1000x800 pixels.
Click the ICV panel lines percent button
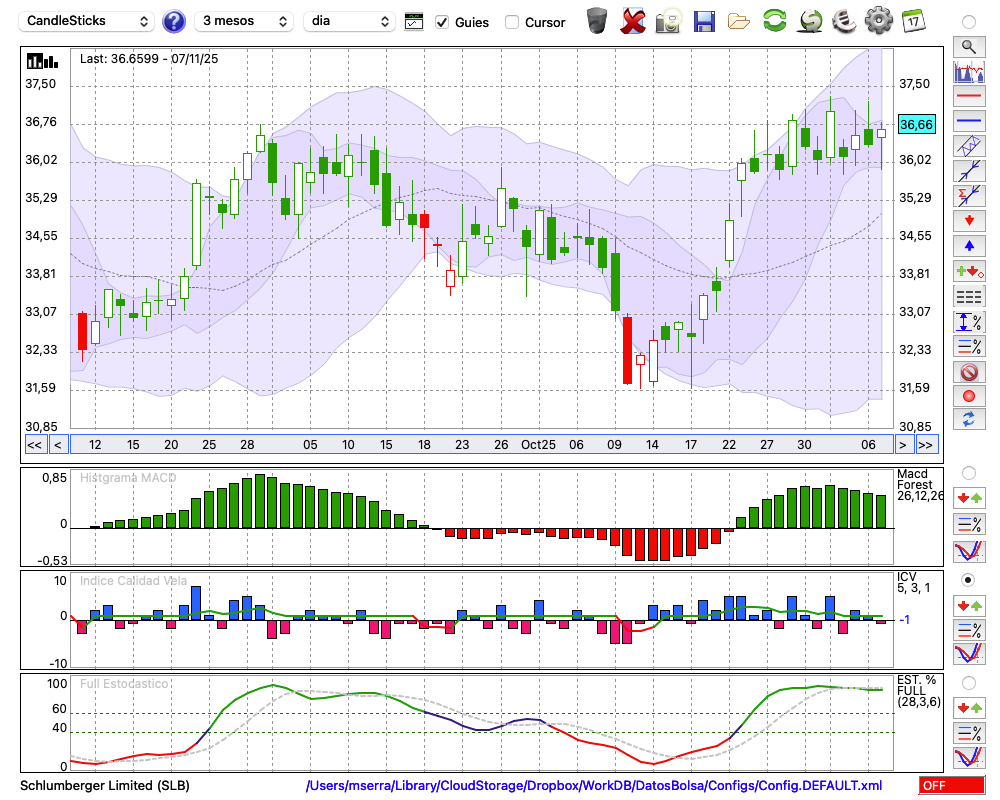969,630
